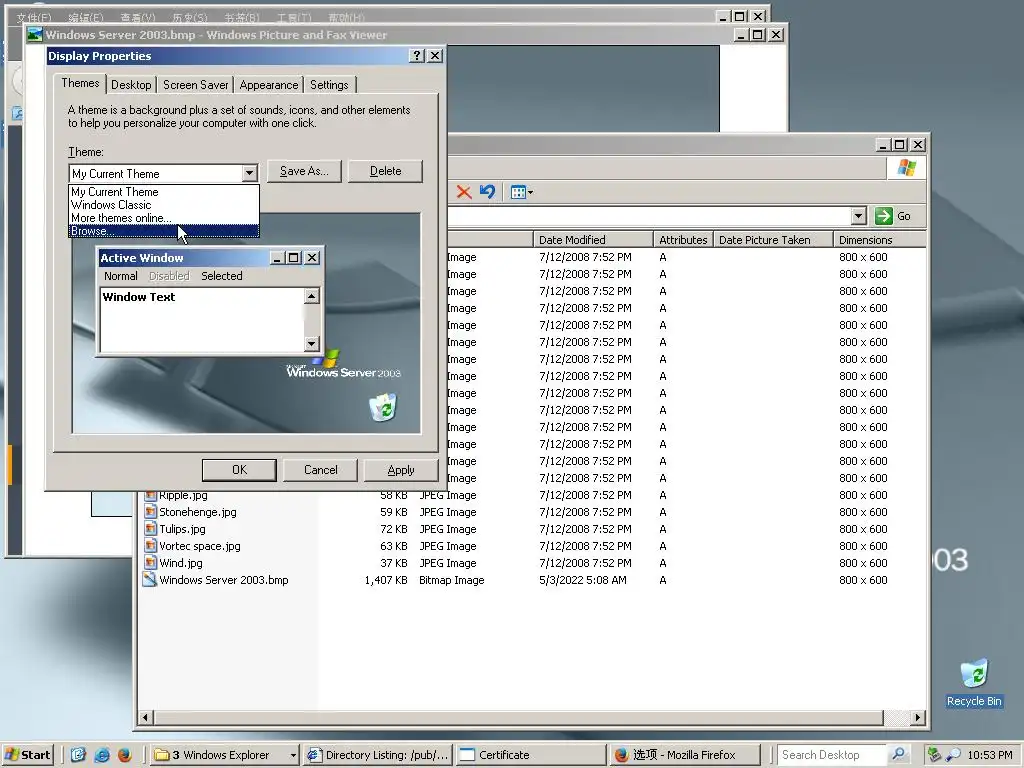Click the preview window scroll up arrow
The width and height of the screenshot is (1024, 768).
312,296
